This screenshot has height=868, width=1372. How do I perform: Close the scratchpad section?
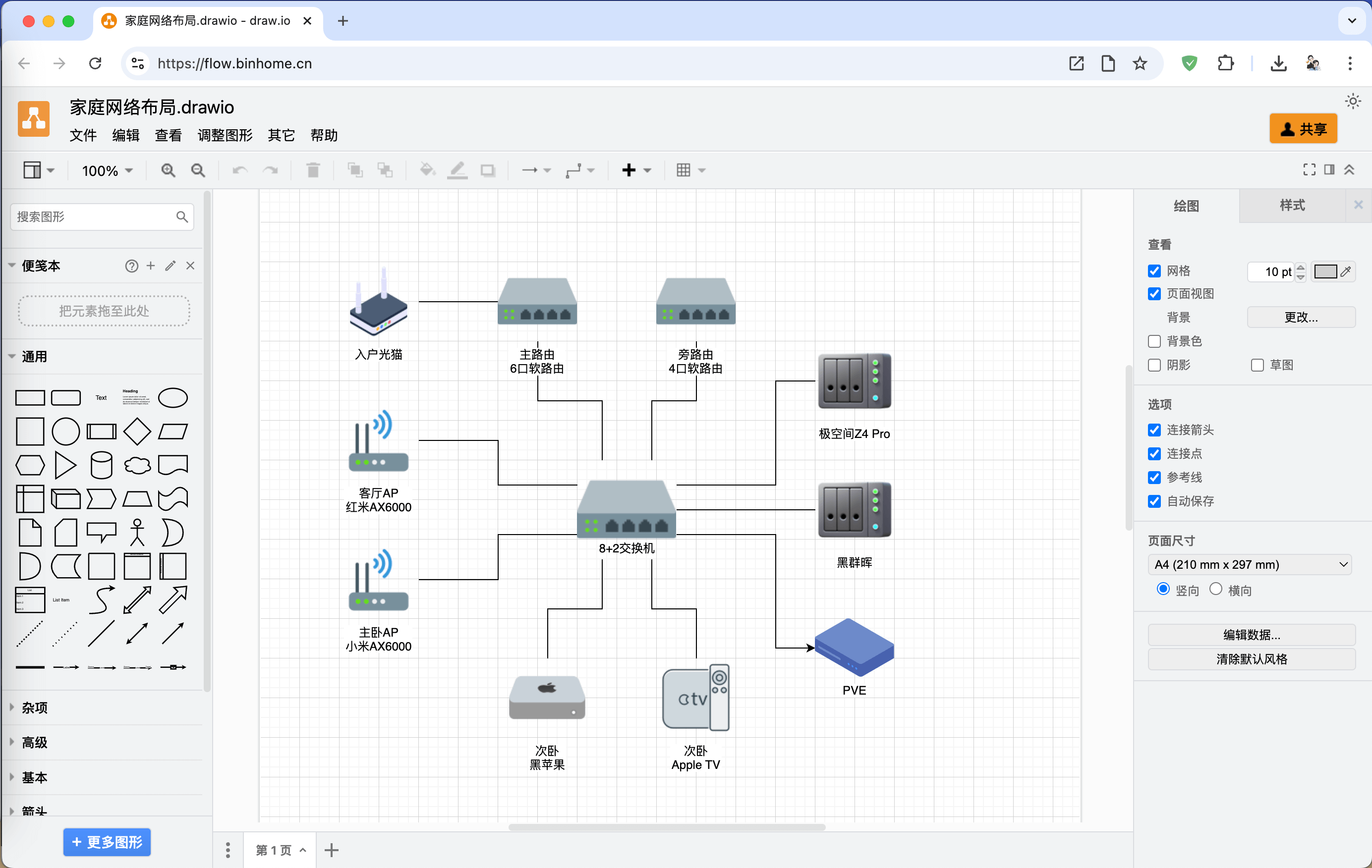[190, 266]
